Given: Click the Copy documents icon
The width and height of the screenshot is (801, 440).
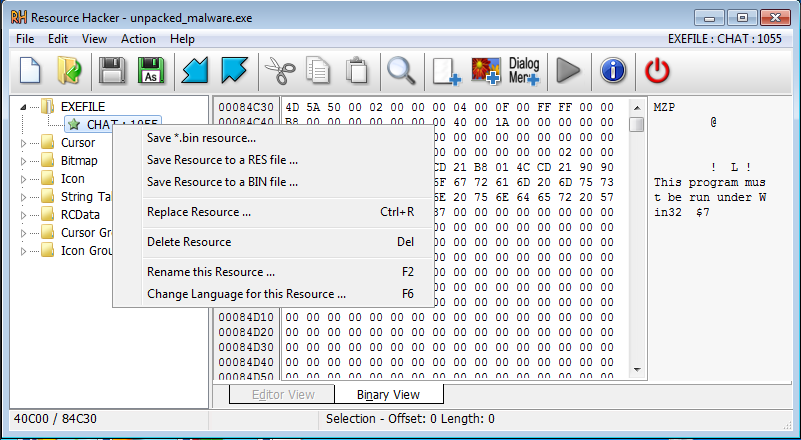Looking at the screenshot, I should 318,71.
